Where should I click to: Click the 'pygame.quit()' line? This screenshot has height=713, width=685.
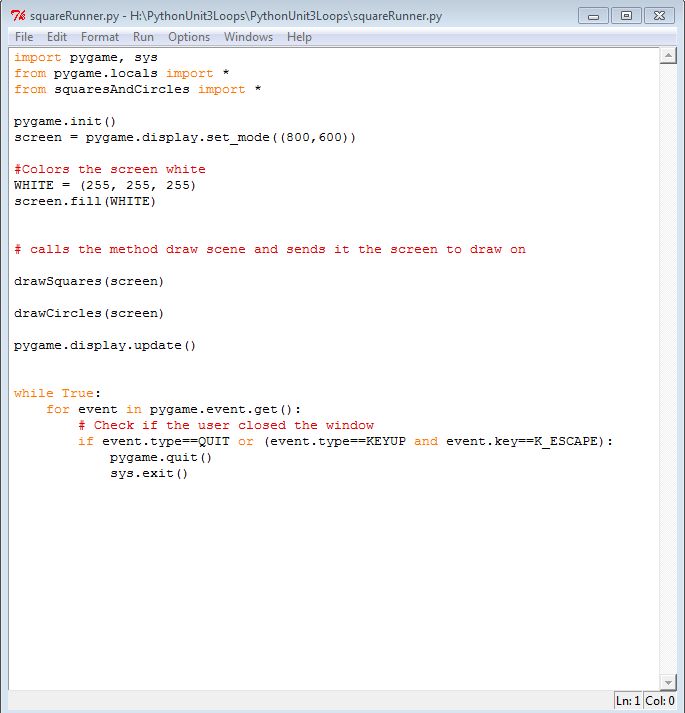[x=161, y=457]
